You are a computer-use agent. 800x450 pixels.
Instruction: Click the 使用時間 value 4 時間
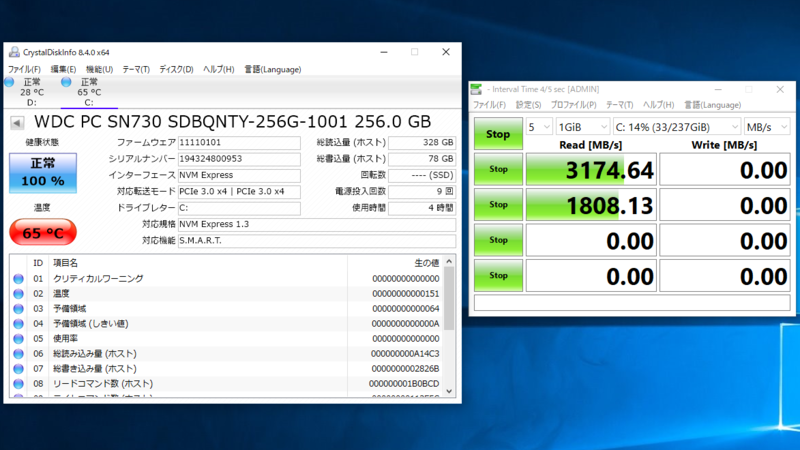pyautogui.click(x=422, y=208)
